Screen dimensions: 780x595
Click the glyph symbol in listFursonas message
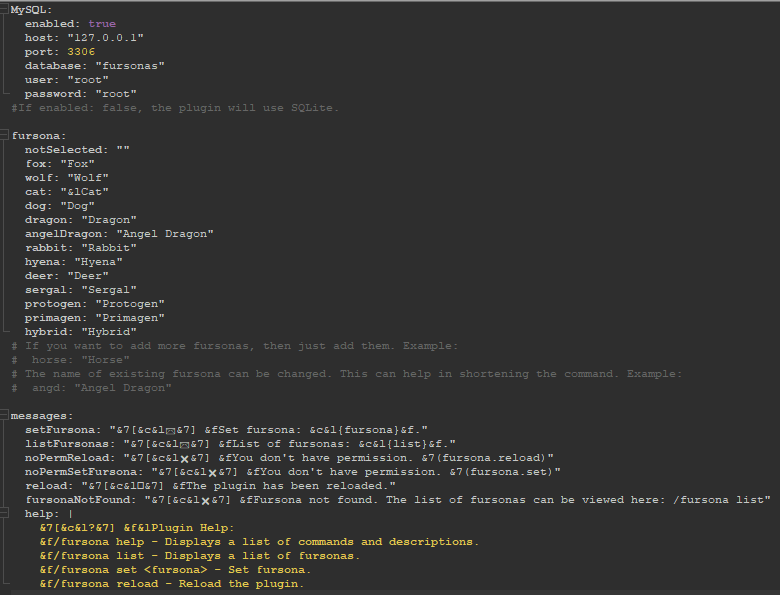tap(184, 443)
